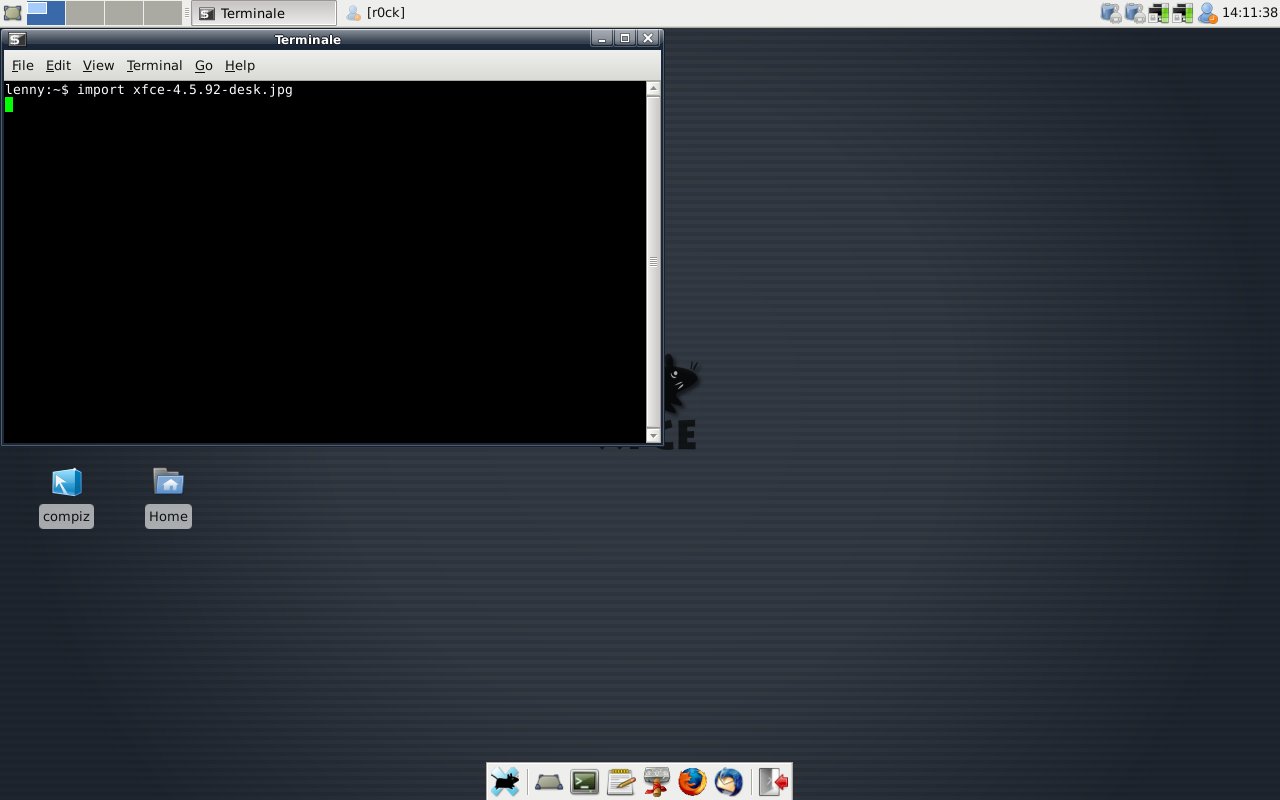The height and width of the screenshot is (800, 1280).
Task: Switch to the second workspace in pager
Action: tap(84, 13)
